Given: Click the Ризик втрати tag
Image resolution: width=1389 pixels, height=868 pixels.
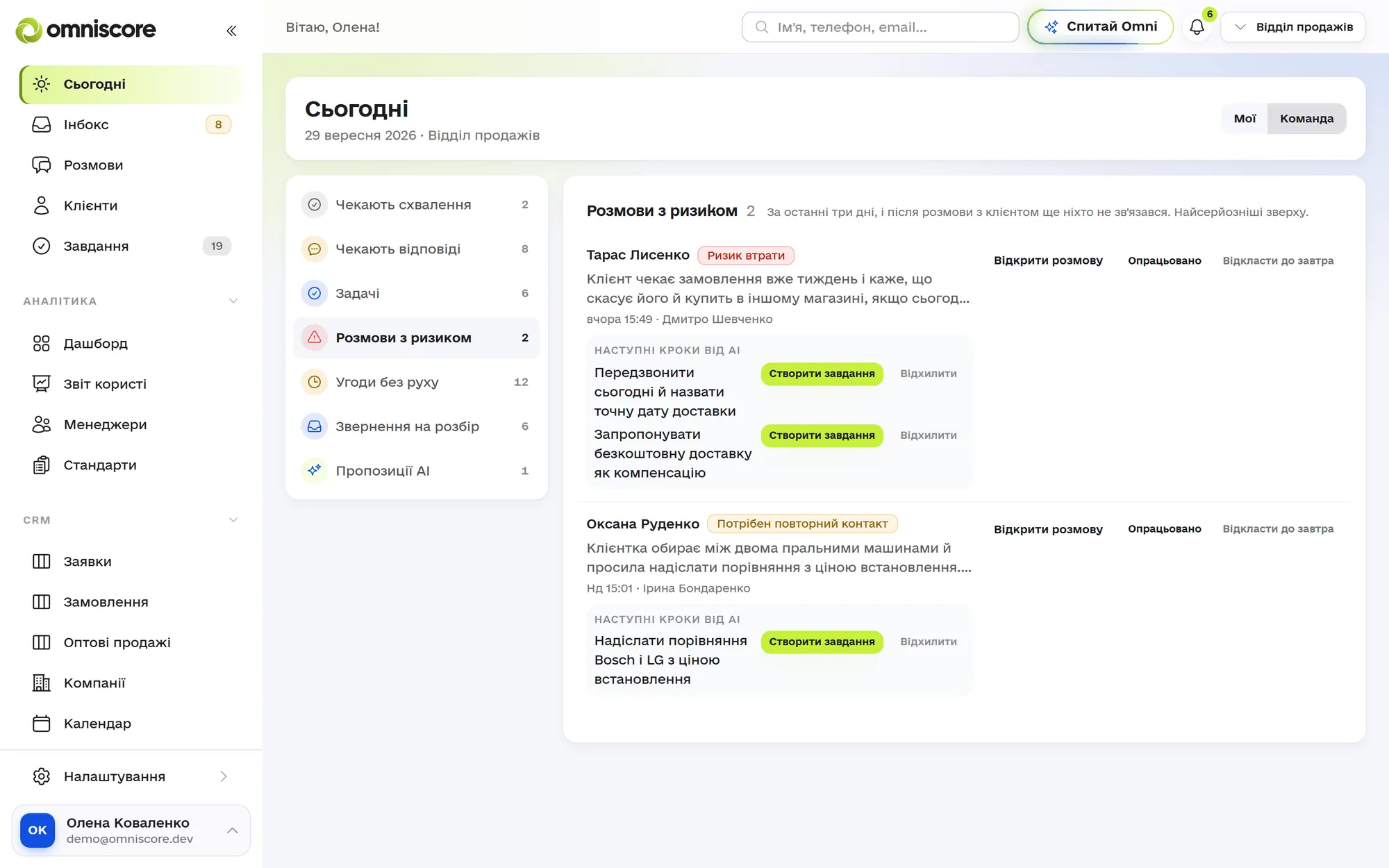Looking at the screenshot, I should tap(746, 256).
